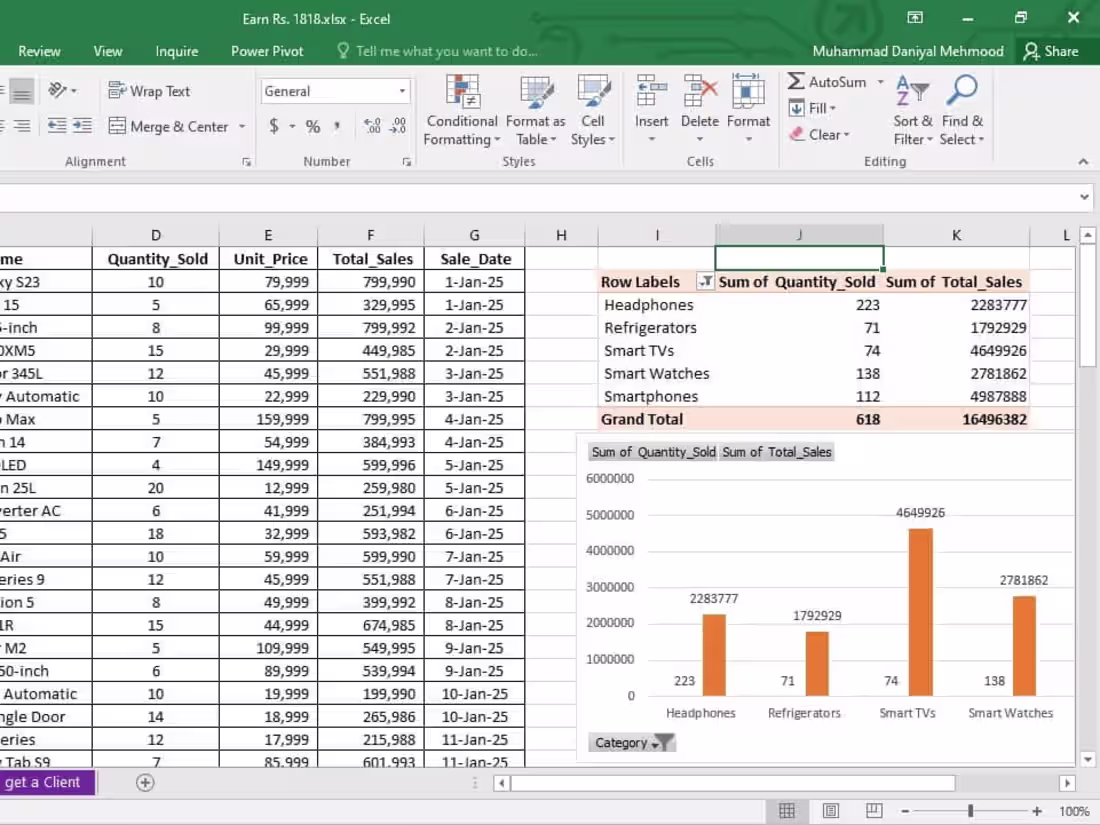Screen dimensions: 1100x825
Task: Click the 100% zoom level
Action: click(x=1074, y=812)
